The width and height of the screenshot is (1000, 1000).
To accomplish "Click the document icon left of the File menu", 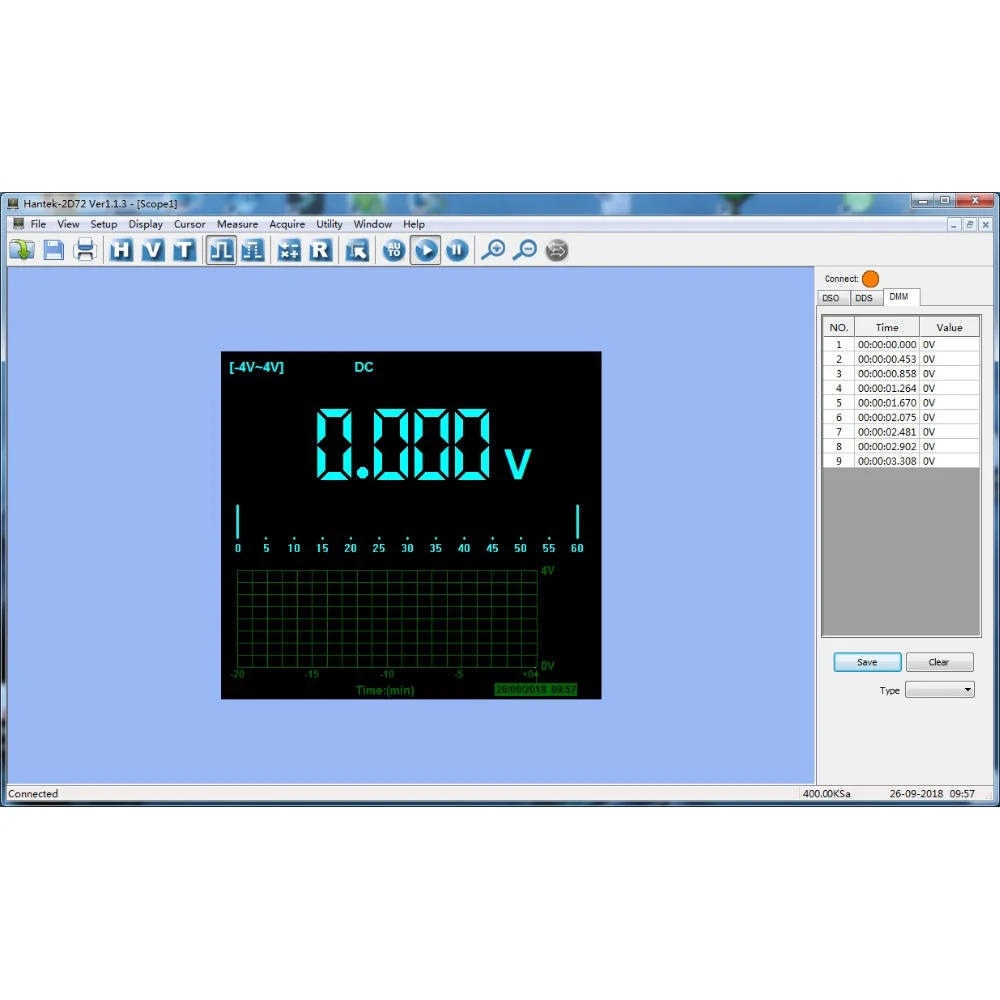I will [x=18, y=224].
